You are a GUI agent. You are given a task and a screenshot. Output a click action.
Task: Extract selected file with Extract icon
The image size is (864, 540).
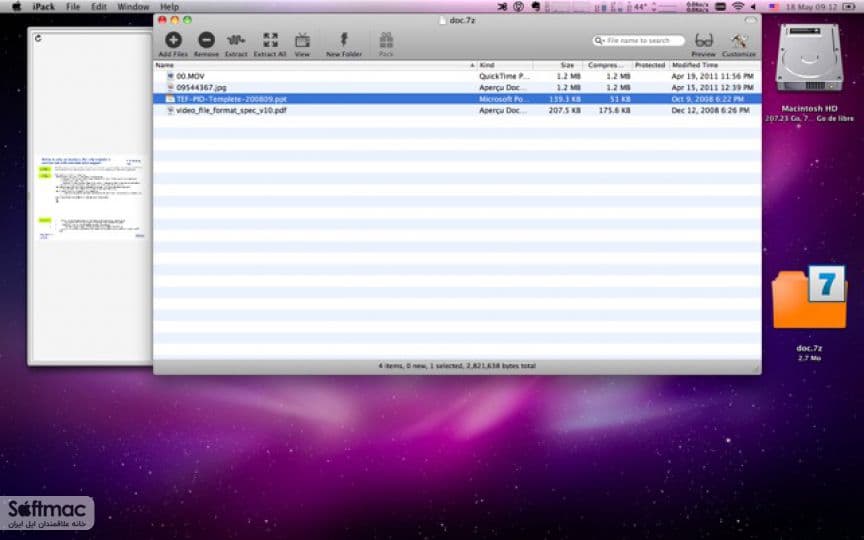236,40
